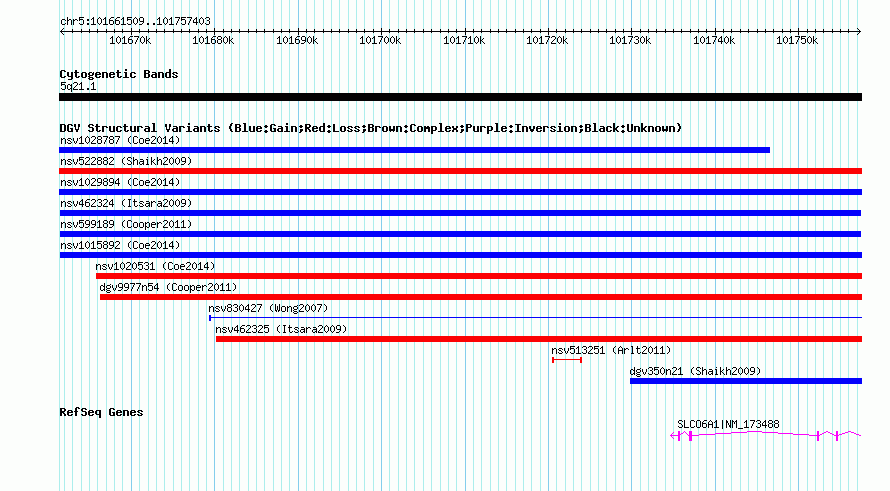This screenshot has height=491, width=890.
Task: Click the blue gain bar for nsv1015892
Action: coord(460,255)
